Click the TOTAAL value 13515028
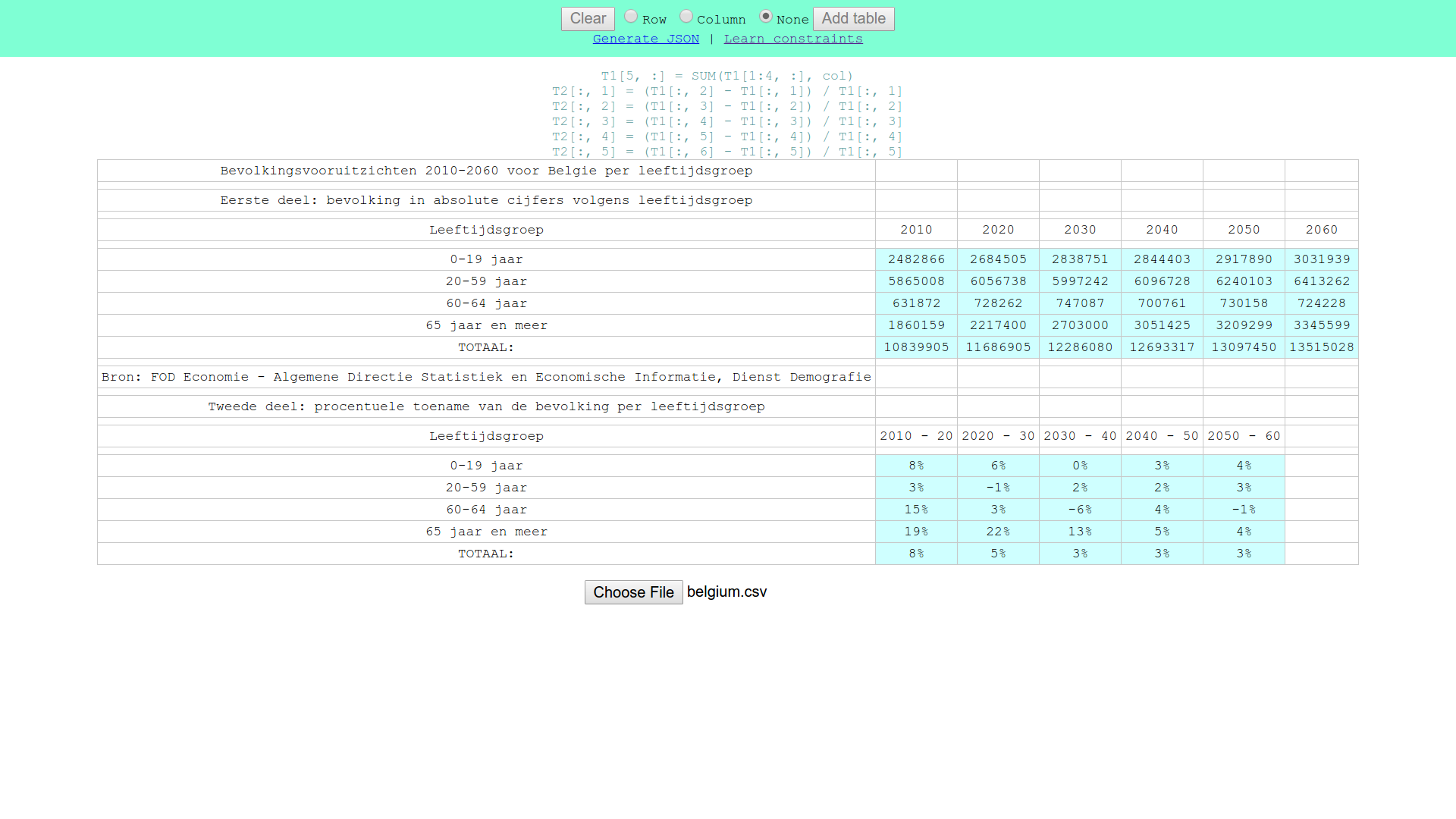 [x=1321, y=347]
